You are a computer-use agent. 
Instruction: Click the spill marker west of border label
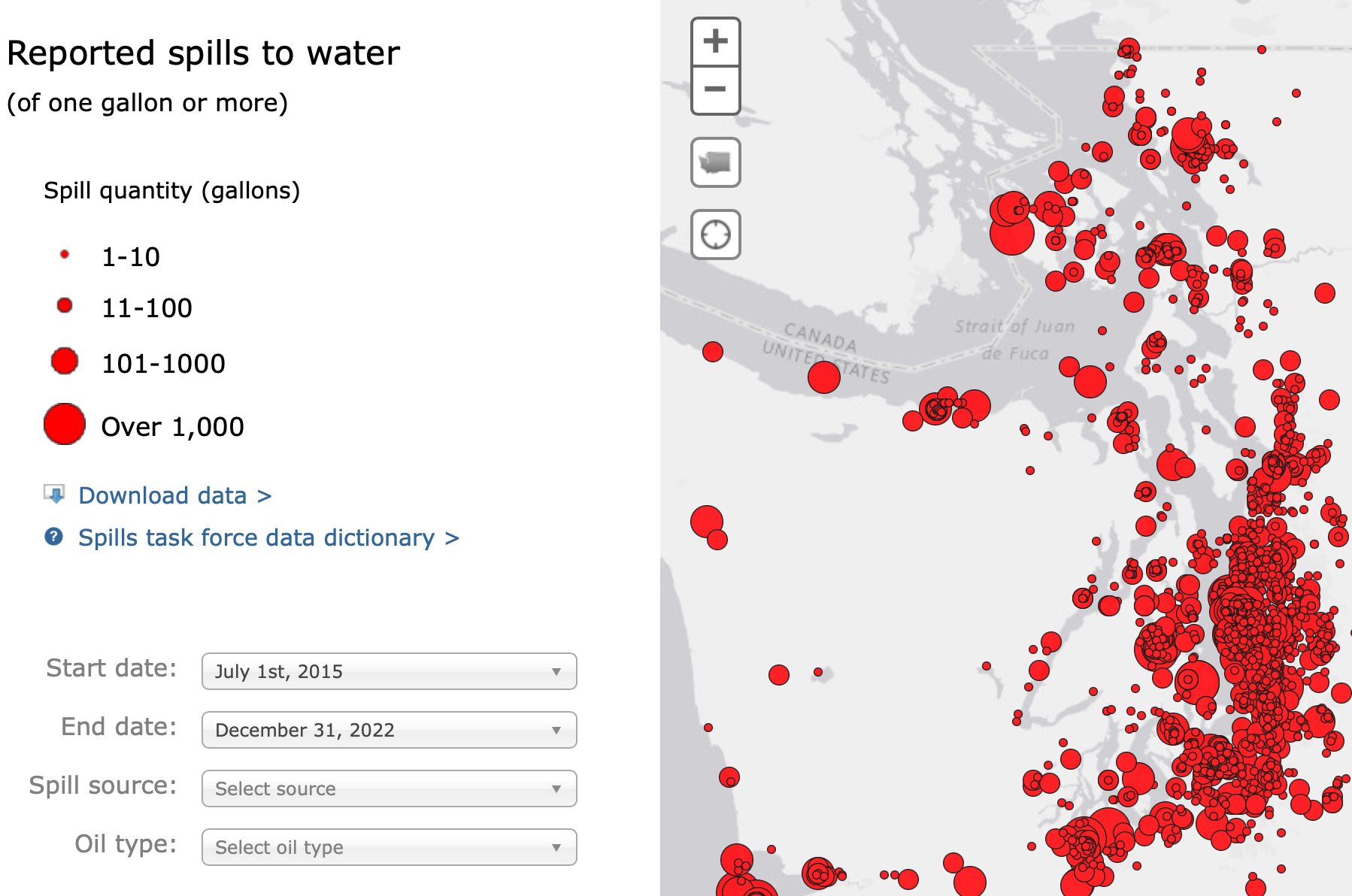coord(713,351)
